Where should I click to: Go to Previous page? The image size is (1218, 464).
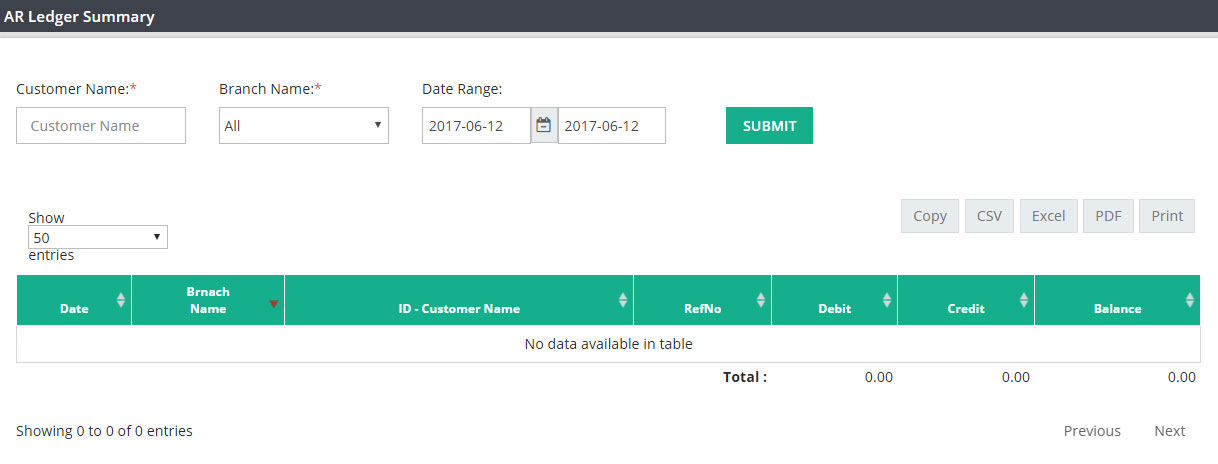pyautogui.click(x=1092, y=431)
